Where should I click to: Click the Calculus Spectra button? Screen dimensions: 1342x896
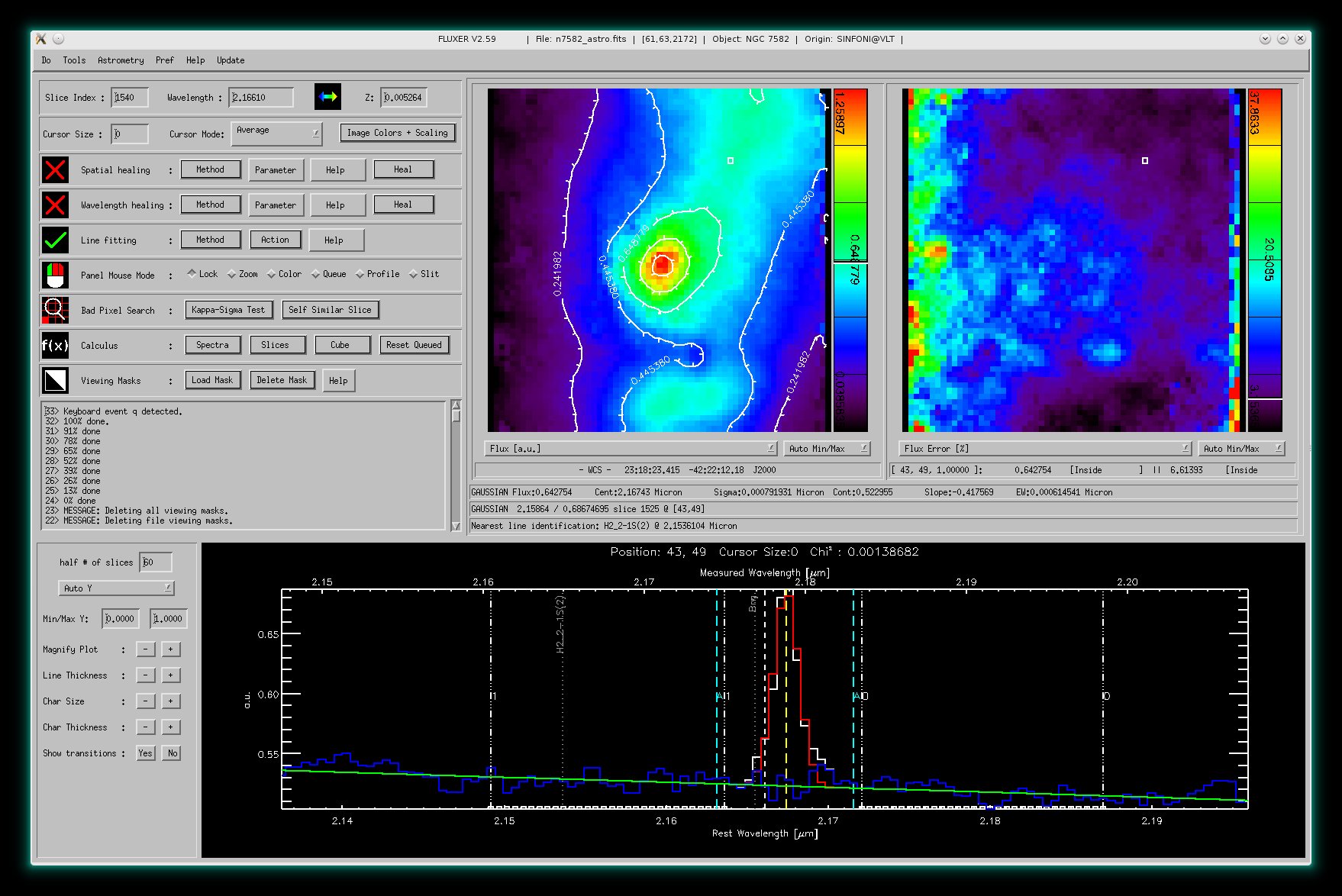[212, 345]
